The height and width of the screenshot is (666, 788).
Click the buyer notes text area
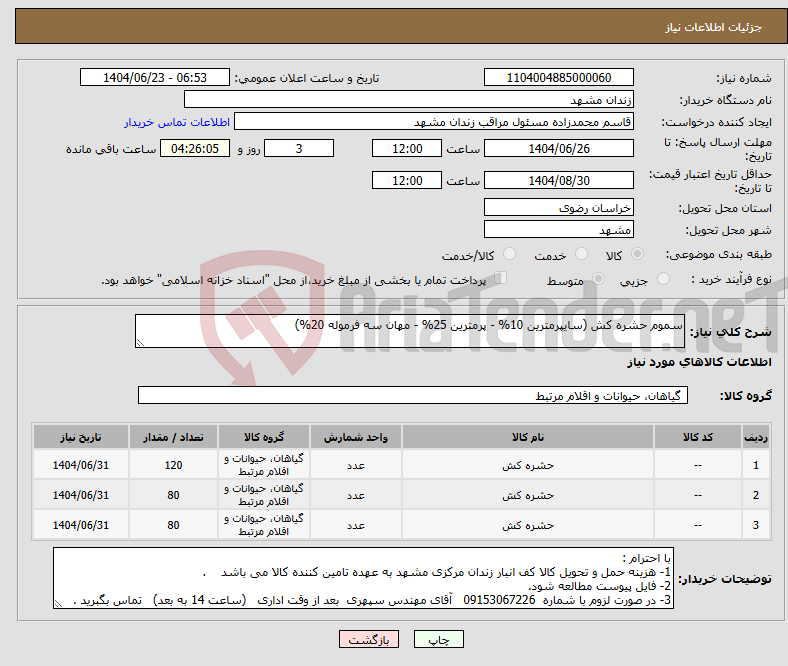tap(363, 578)
